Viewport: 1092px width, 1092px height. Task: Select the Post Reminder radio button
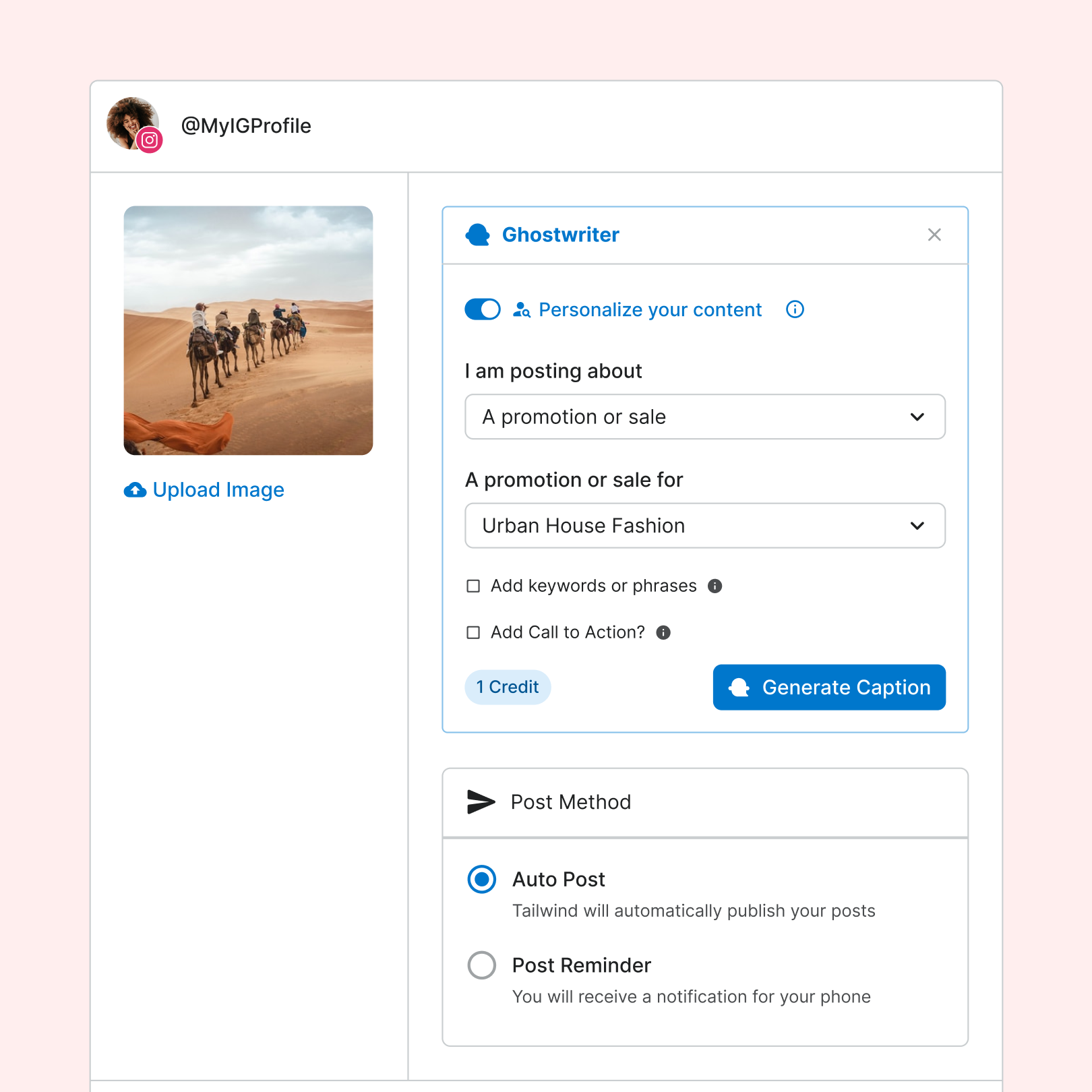[482, 965]
